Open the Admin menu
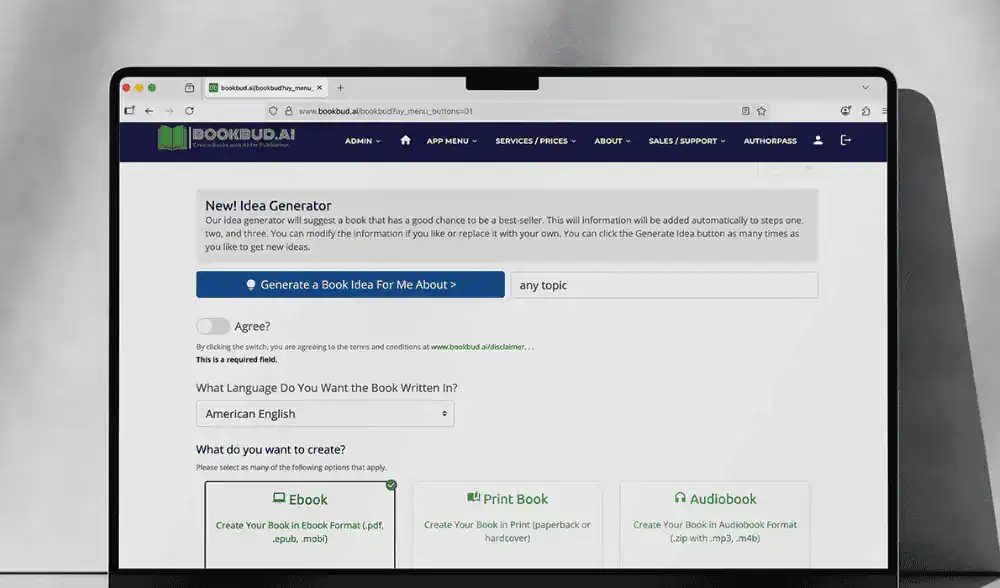The image size is (1000, 588). pyautogui.click(x=363, y=141)
